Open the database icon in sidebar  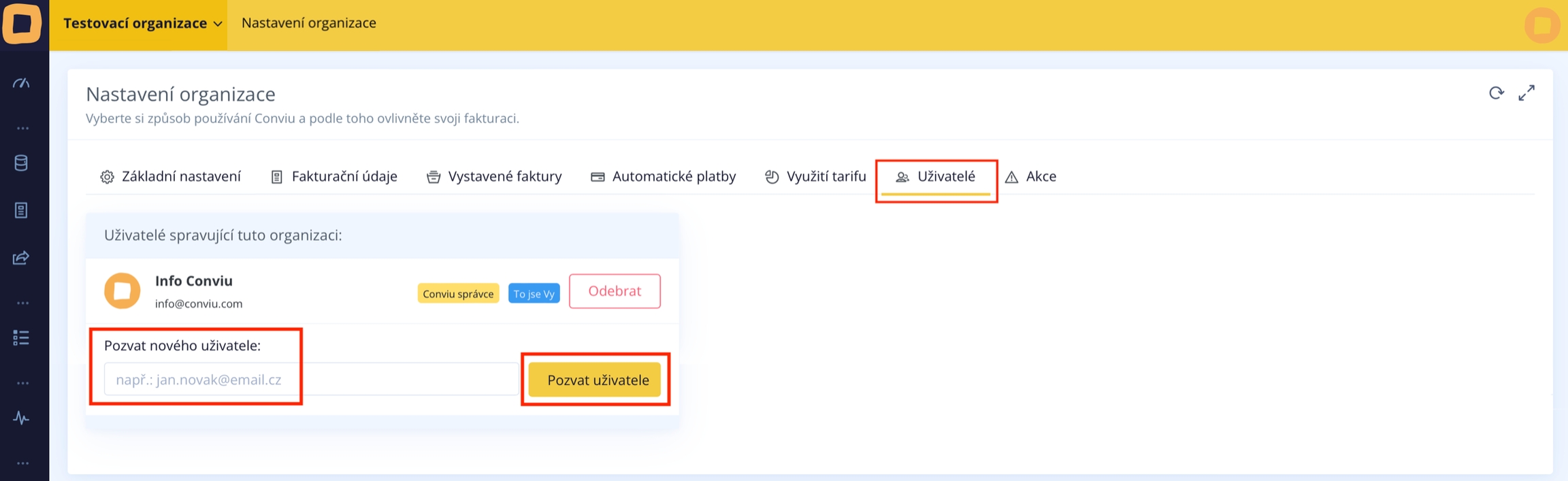(x=21, y=163)
